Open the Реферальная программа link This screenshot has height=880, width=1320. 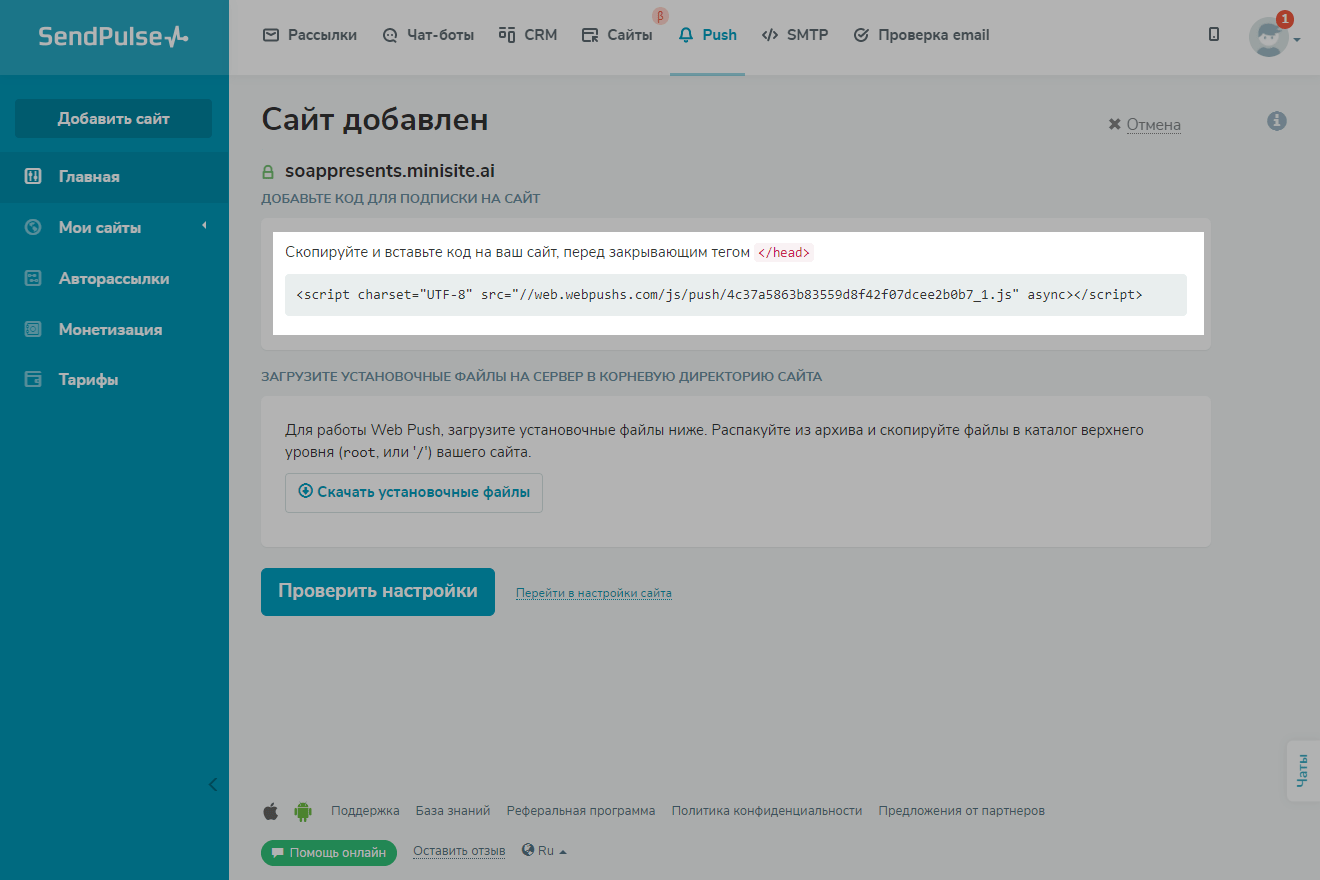point(581,811)
